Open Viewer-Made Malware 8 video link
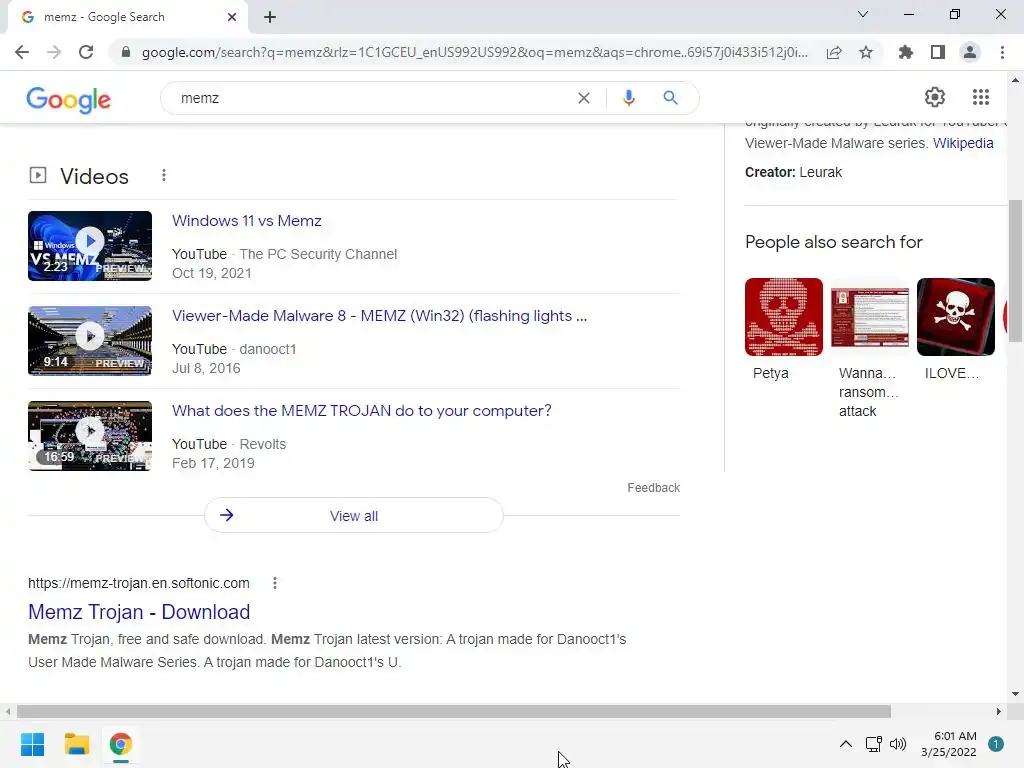Image resolution: width=1024 pixels, height=768 pixels. pyautogui.click(x=379, y=316)
